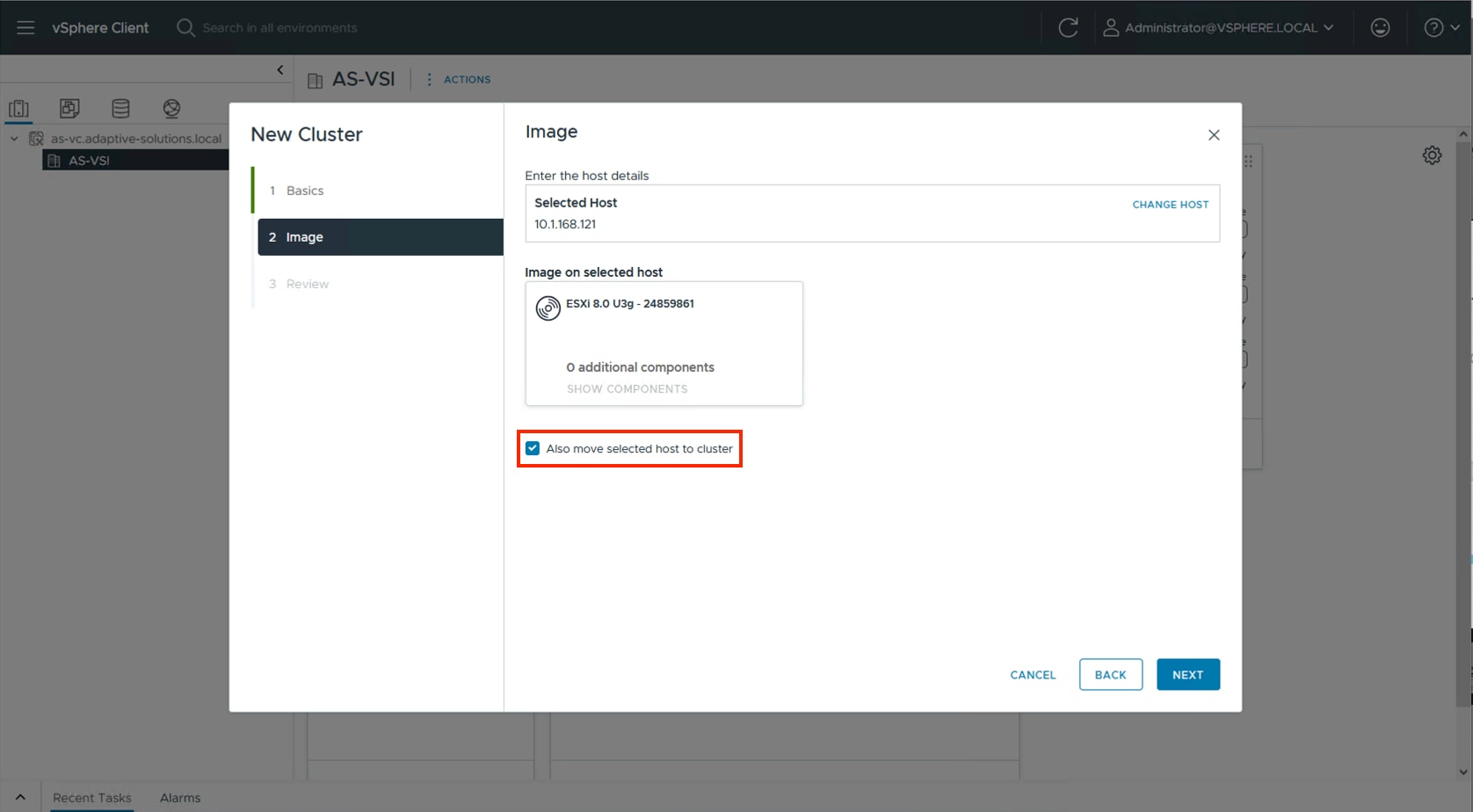Click NEXT to proceed in the wizard
1473x812 pixels.
point(1187,674)
